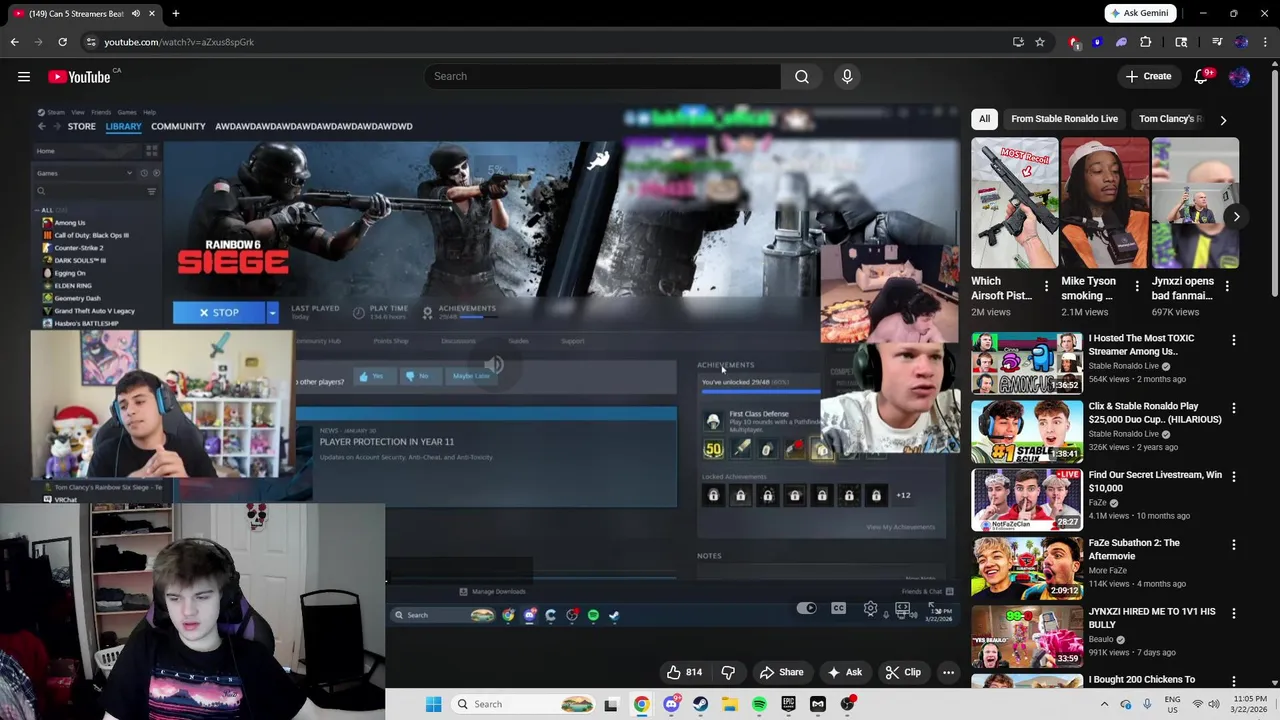Open Toxic Streamer Among Us thumbnail
The width and height of the screenshot is (1280, 720).
point(1026,362)
